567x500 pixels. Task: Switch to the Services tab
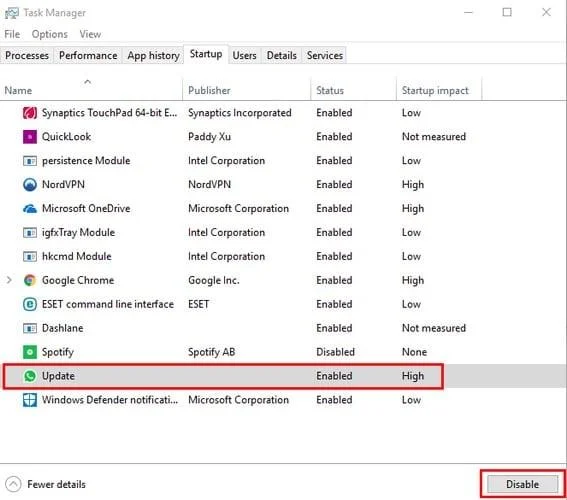click(x=325, y=55)
